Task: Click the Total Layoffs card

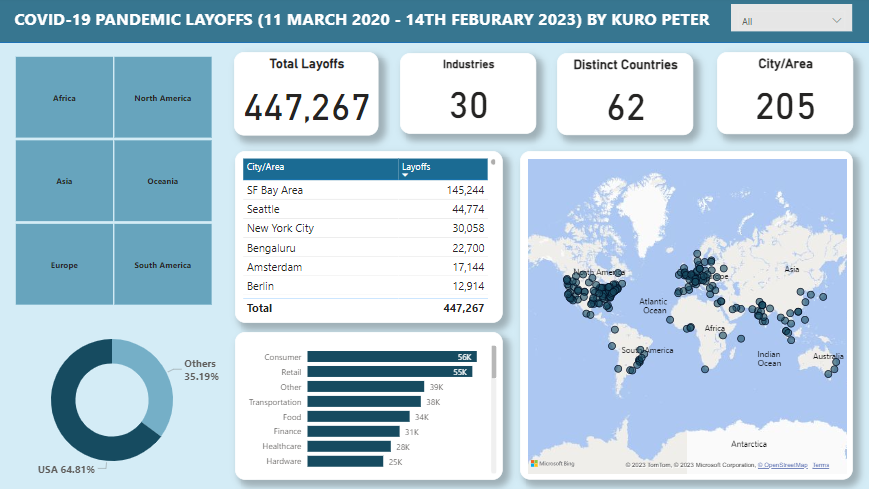Action: tap(306, 93)
